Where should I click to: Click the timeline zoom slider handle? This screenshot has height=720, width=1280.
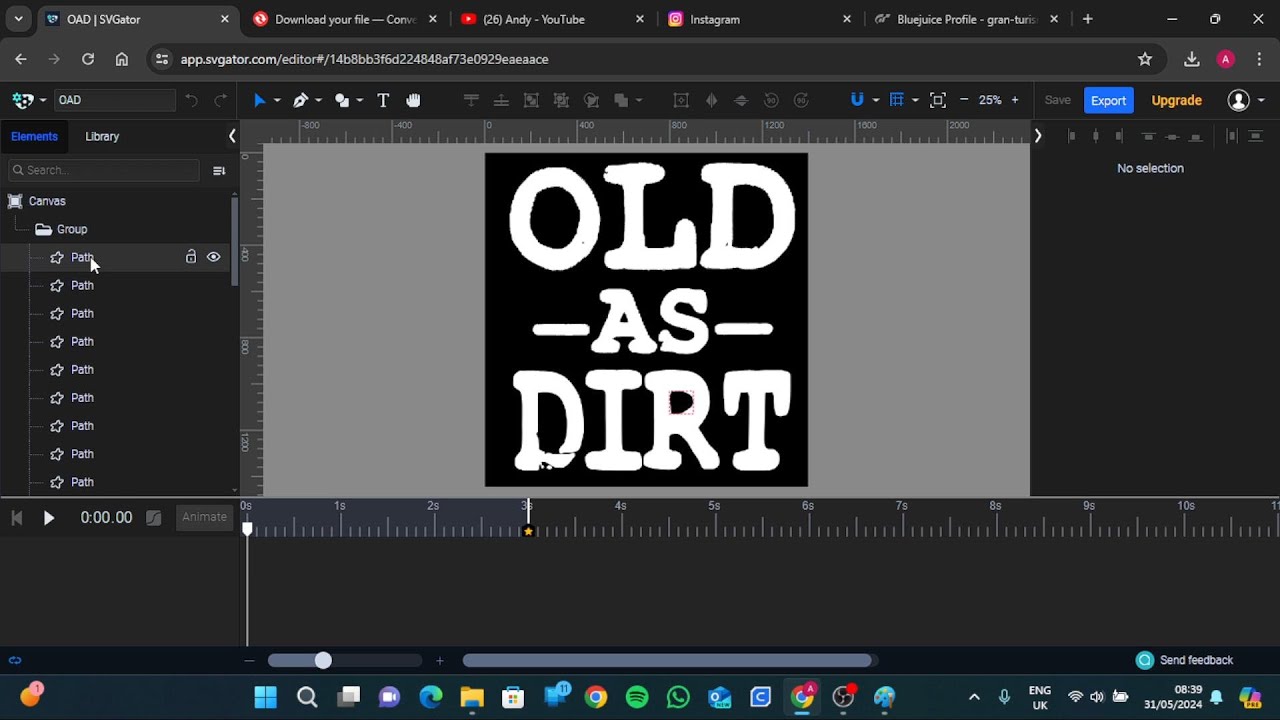[323, 660]
